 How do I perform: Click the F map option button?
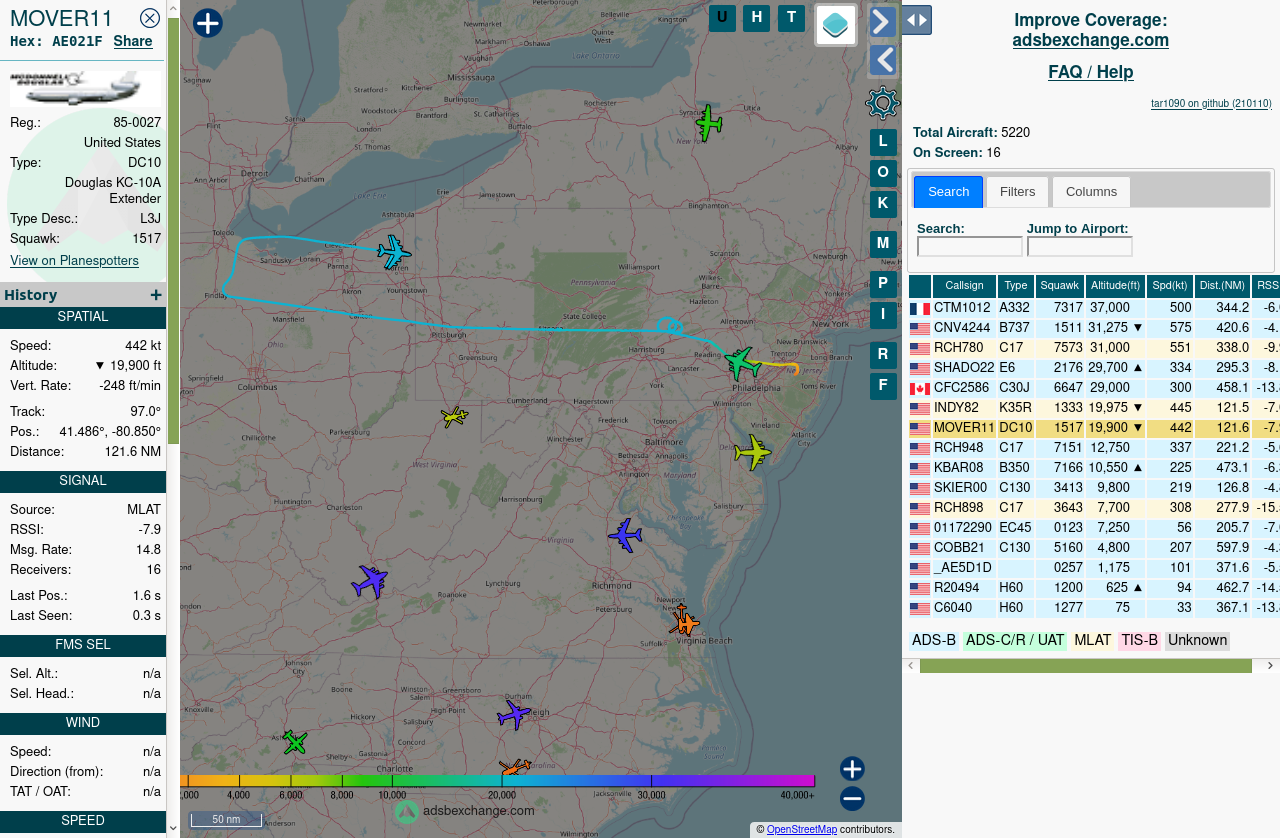click(x=883, y=386)
